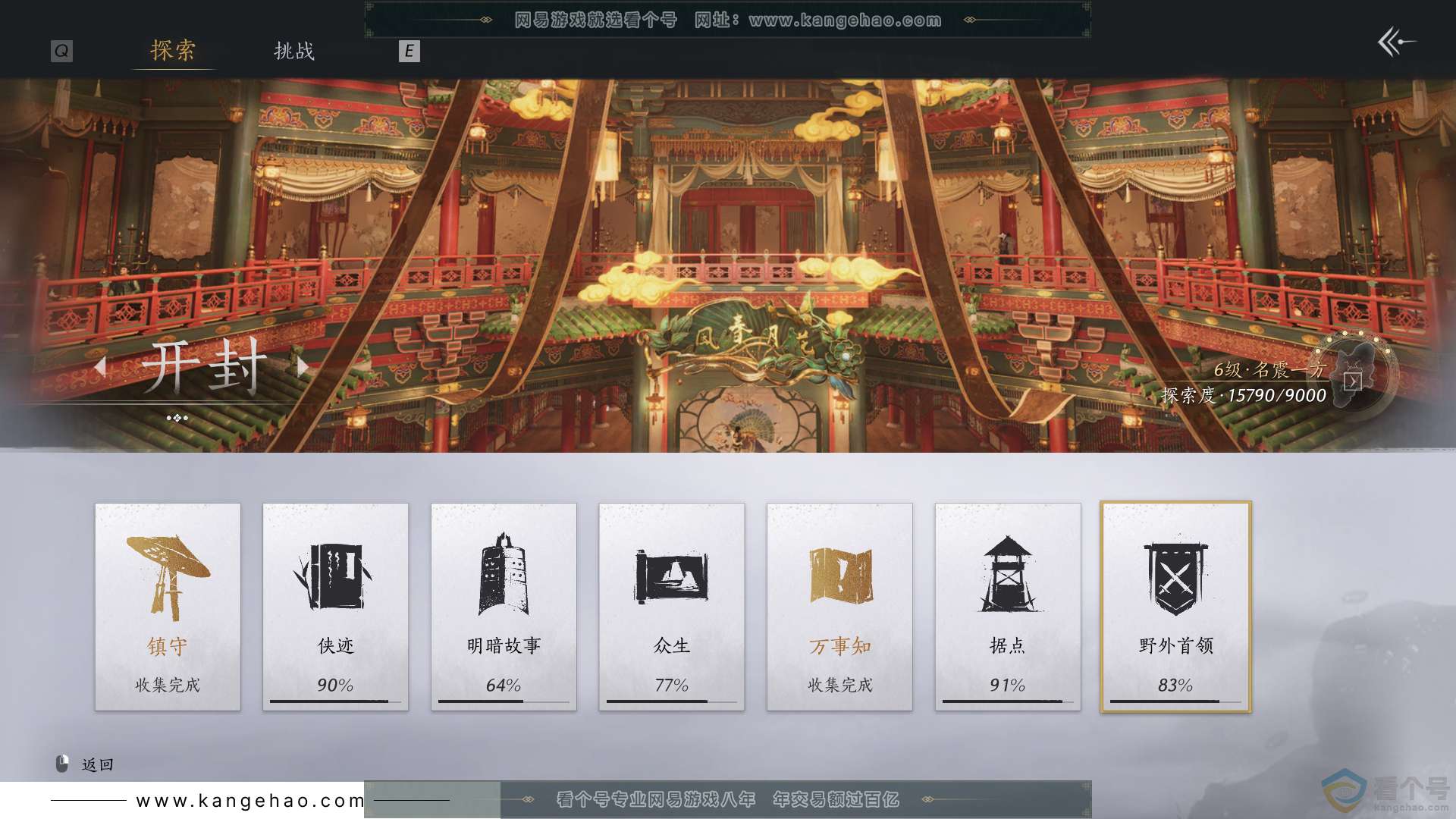Click 收集完成 status under 万事知
The width and height of the screenshot is (1456, 819).
point(840,685)
